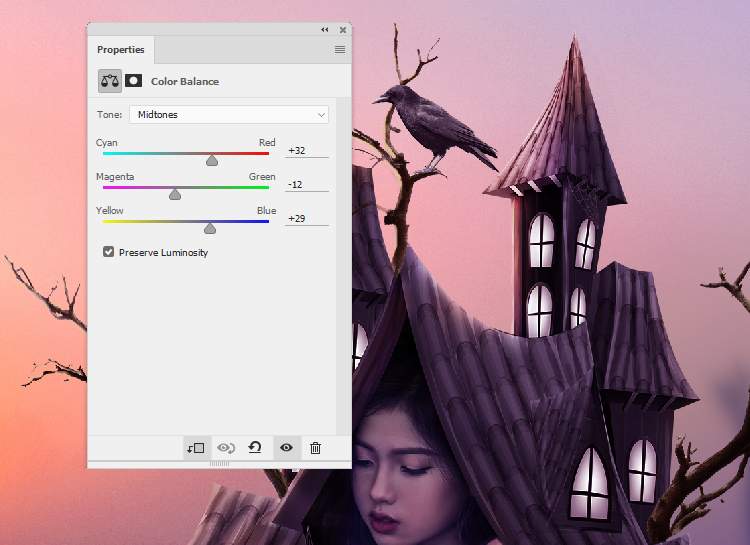Click the Cyan label
Screen dimensions: 750x545
click(107, 143)
